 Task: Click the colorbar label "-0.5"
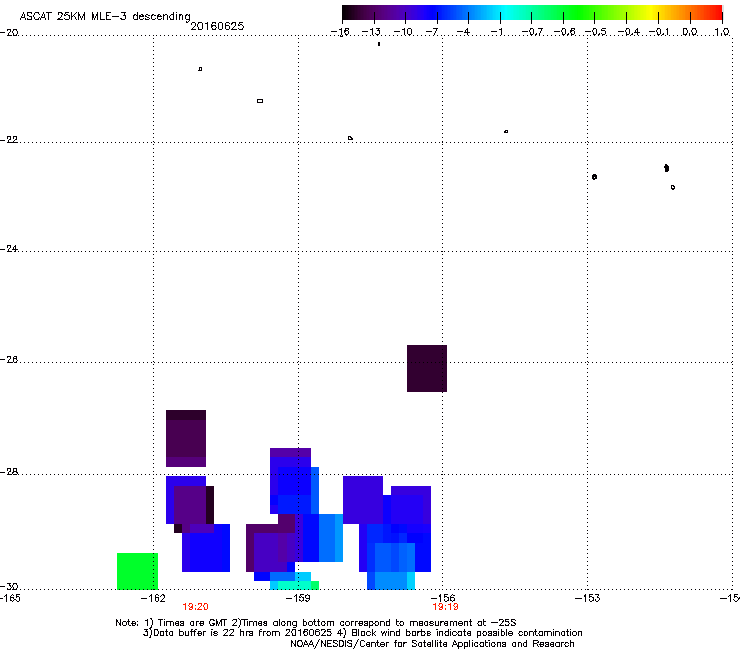coord(596,32)
